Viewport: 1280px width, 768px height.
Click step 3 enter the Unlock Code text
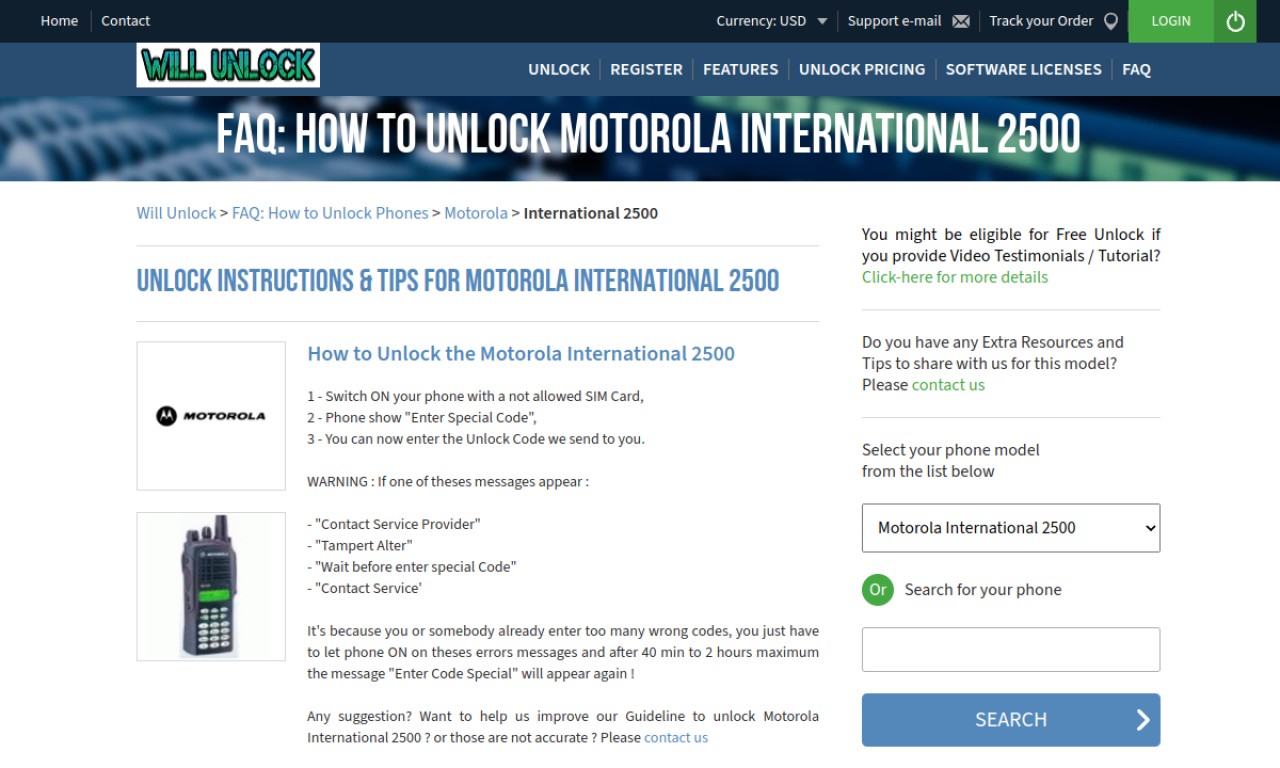(x=476, y=439)
